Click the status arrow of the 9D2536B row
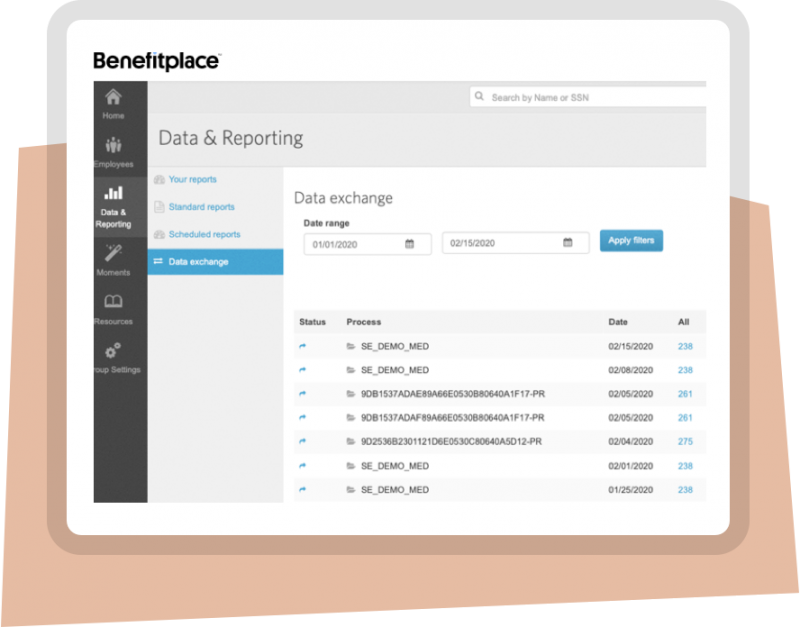This screenshot has width=800, height=627. point(303,441)
